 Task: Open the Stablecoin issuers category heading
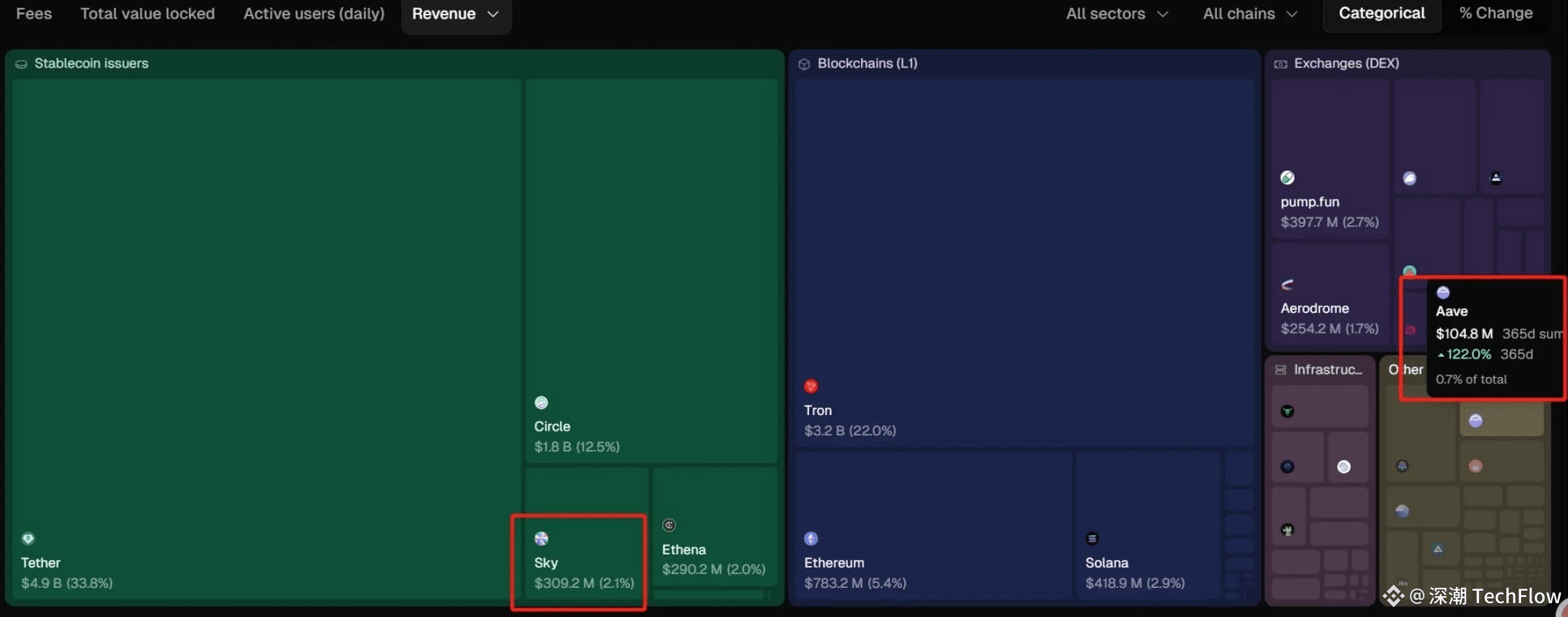[x=92, y=63]
